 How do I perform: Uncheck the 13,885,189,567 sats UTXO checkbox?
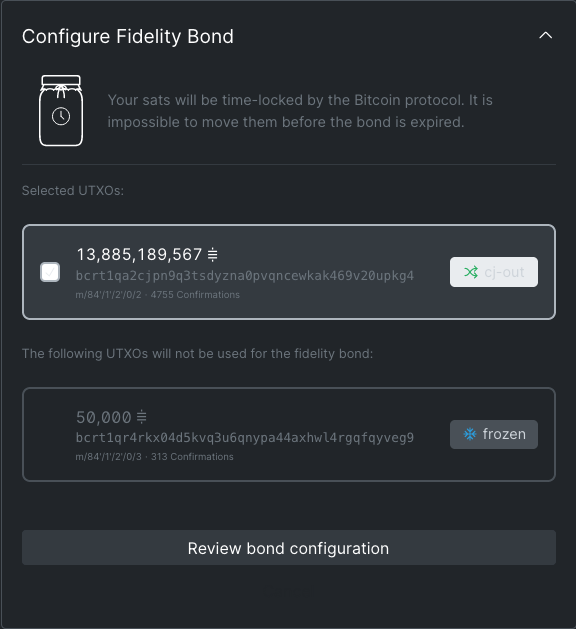(x=50, y=272)
